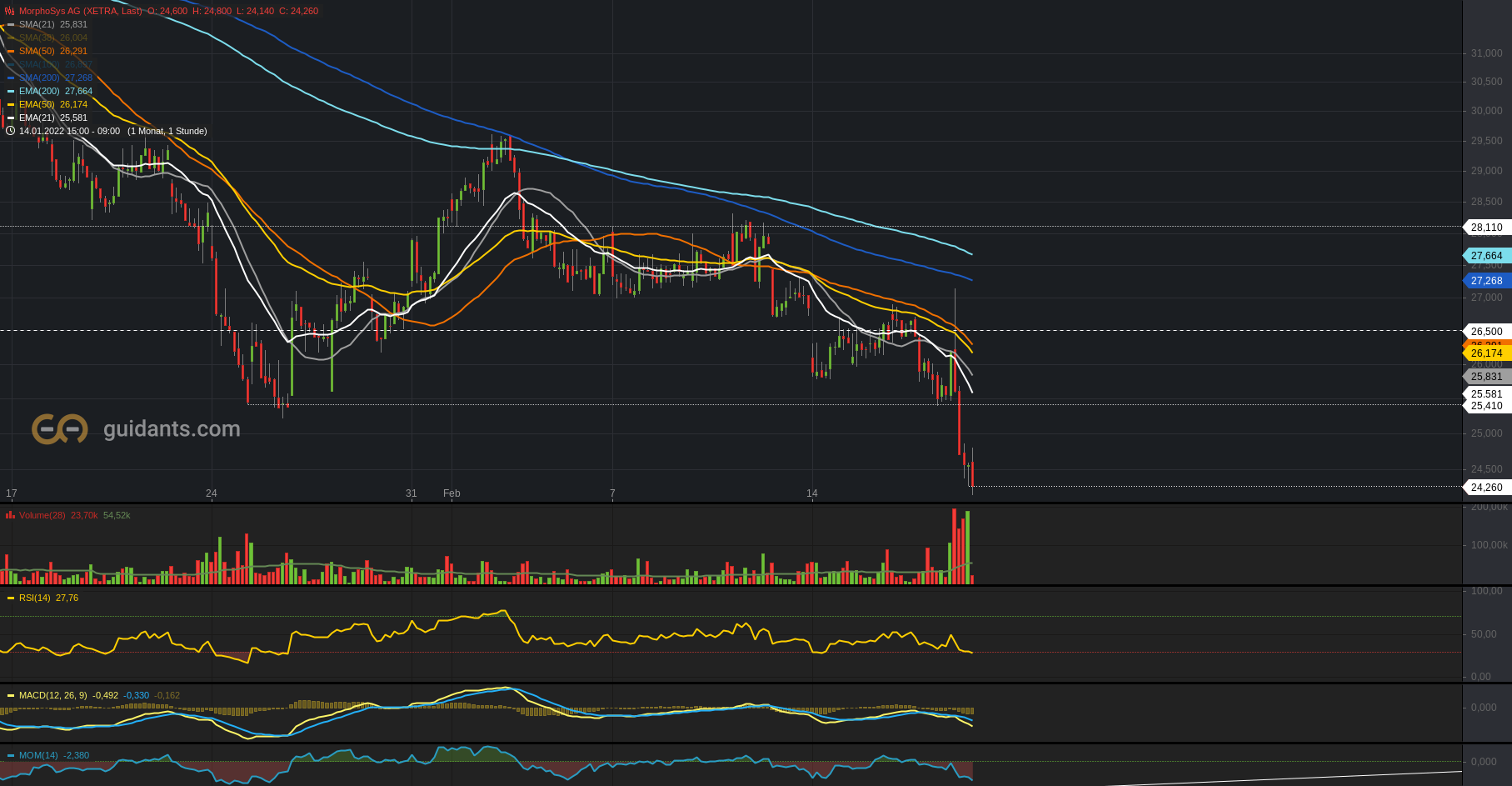The width and height of the screenshot is (1512, 786).
Task: Click the MACD(12, 26, 9) legend marker
Action: (x=11, y=695)
